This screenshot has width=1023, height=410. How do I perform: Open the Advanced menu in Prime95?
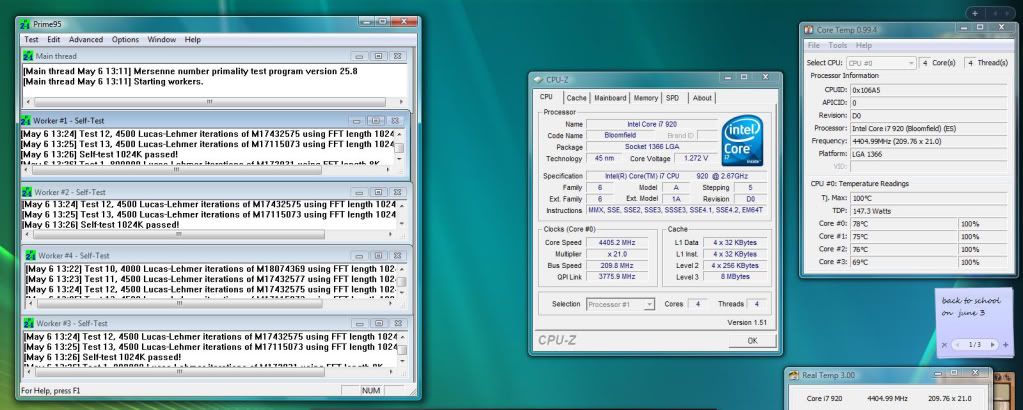point(86,39)
